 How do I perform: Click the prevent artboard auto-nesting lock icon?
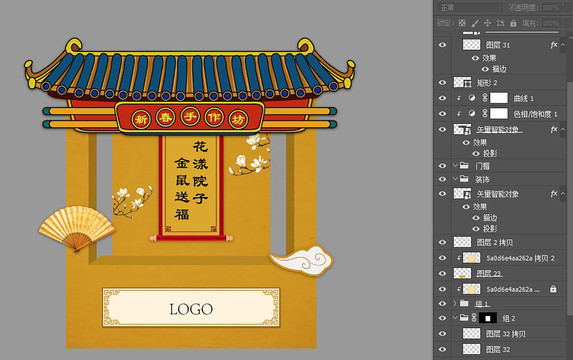pyautogui.click(x=501, y=23)
